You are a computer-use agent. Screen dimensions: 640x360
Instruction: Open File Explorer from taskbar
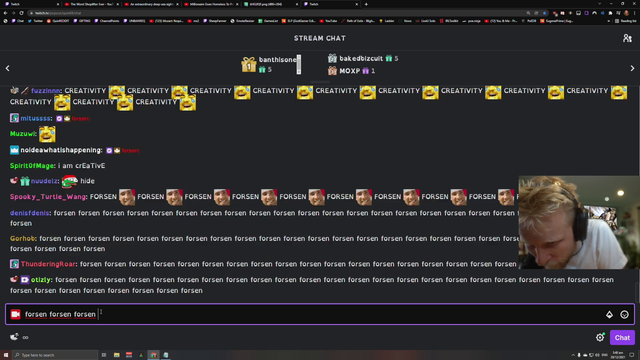point(116,355)
